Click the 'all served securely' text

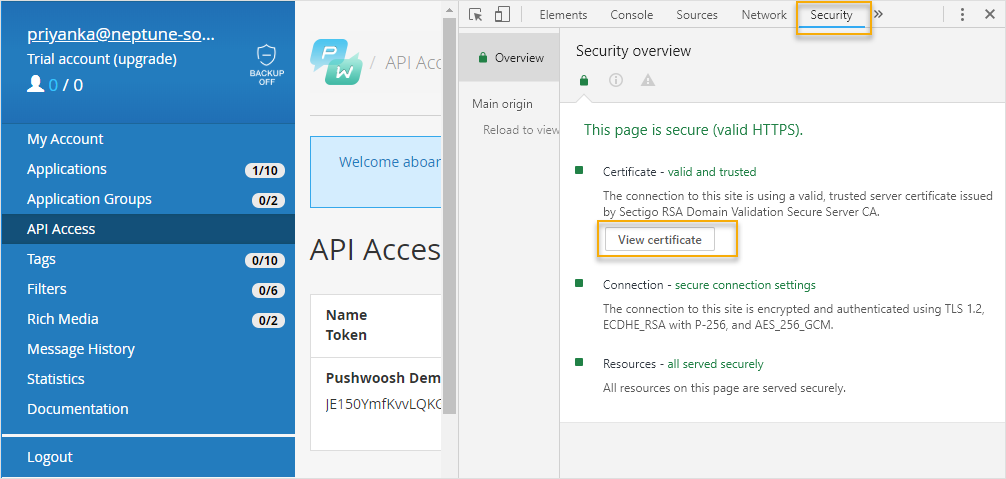click(x=715, y=364)
